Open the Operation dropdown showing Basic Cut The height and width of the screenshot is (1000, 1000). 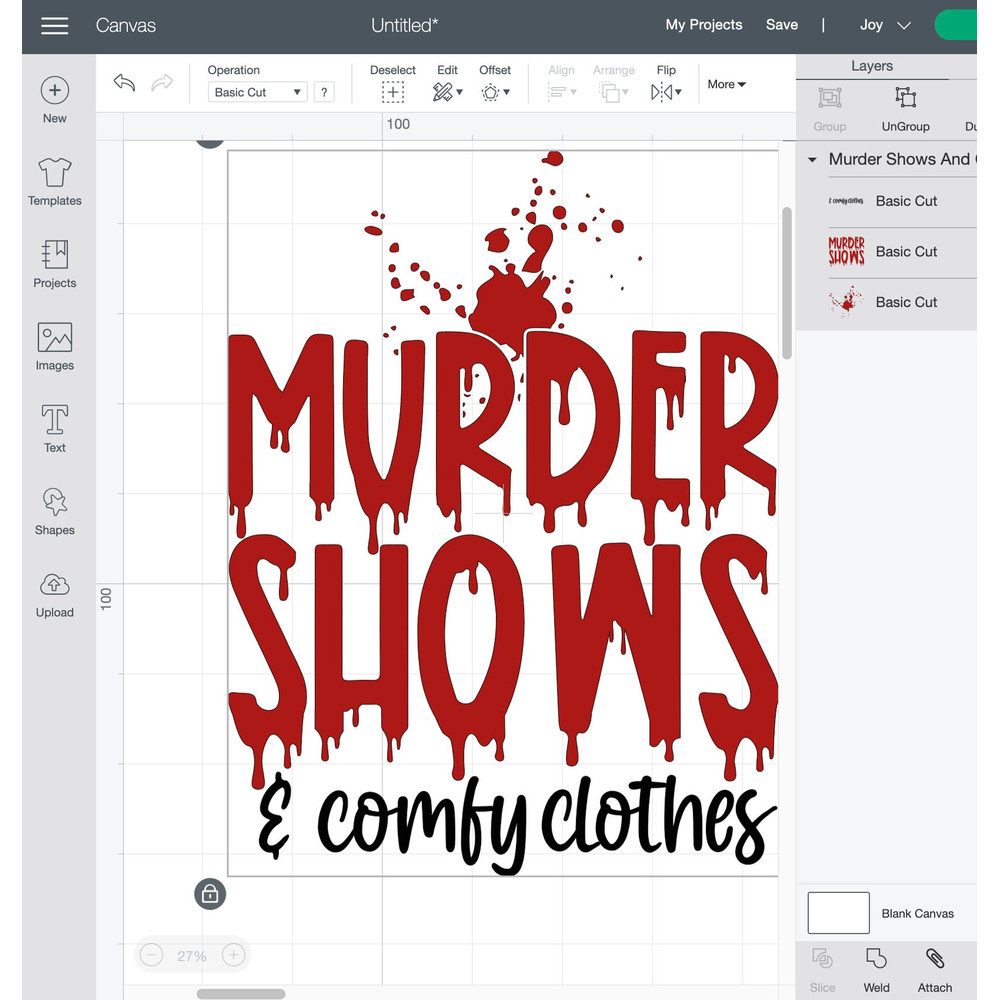click(256, 91)
